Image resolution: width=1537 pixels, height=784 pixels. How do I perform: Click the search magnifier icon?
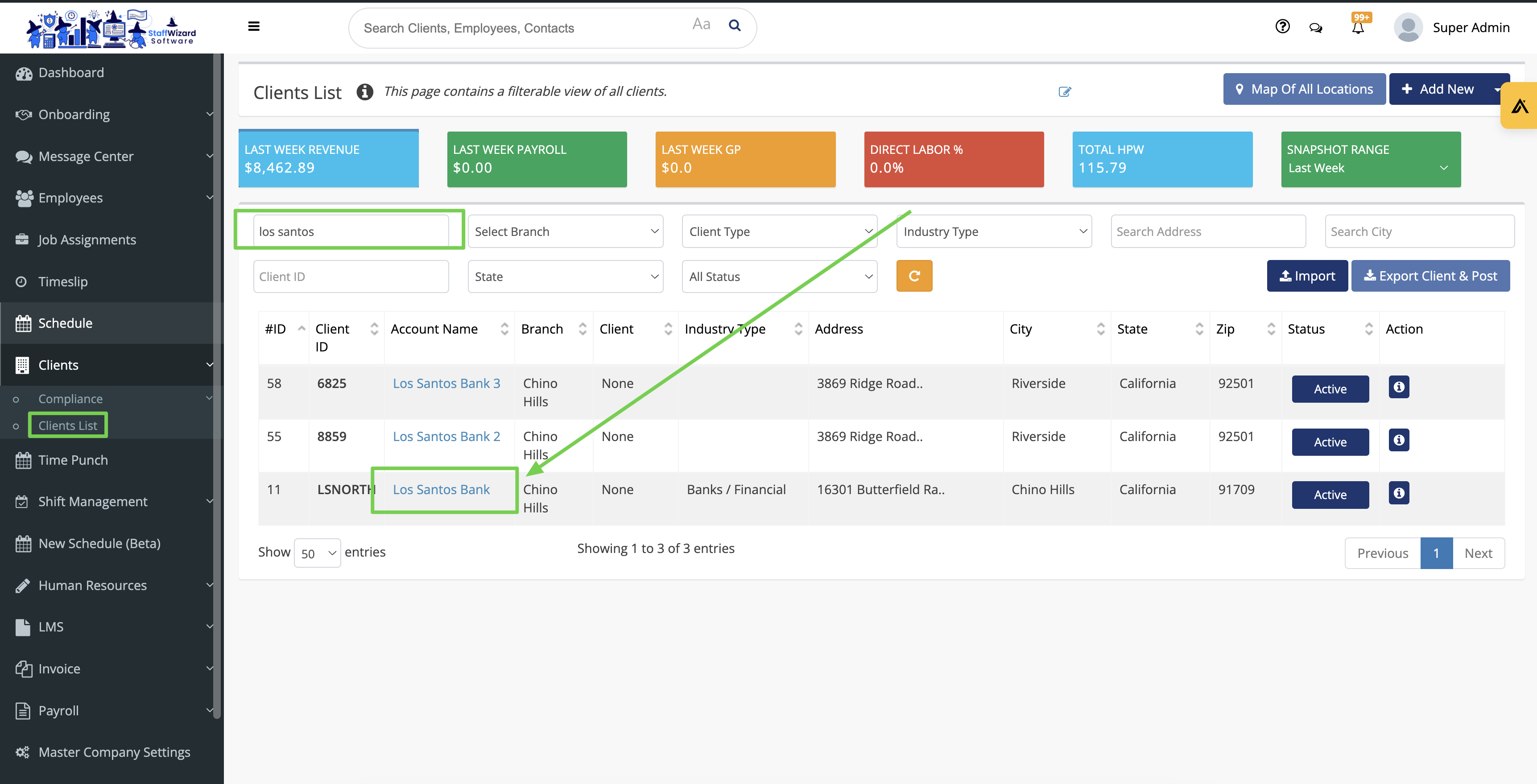pyautogui.click(x=735, y=25)
